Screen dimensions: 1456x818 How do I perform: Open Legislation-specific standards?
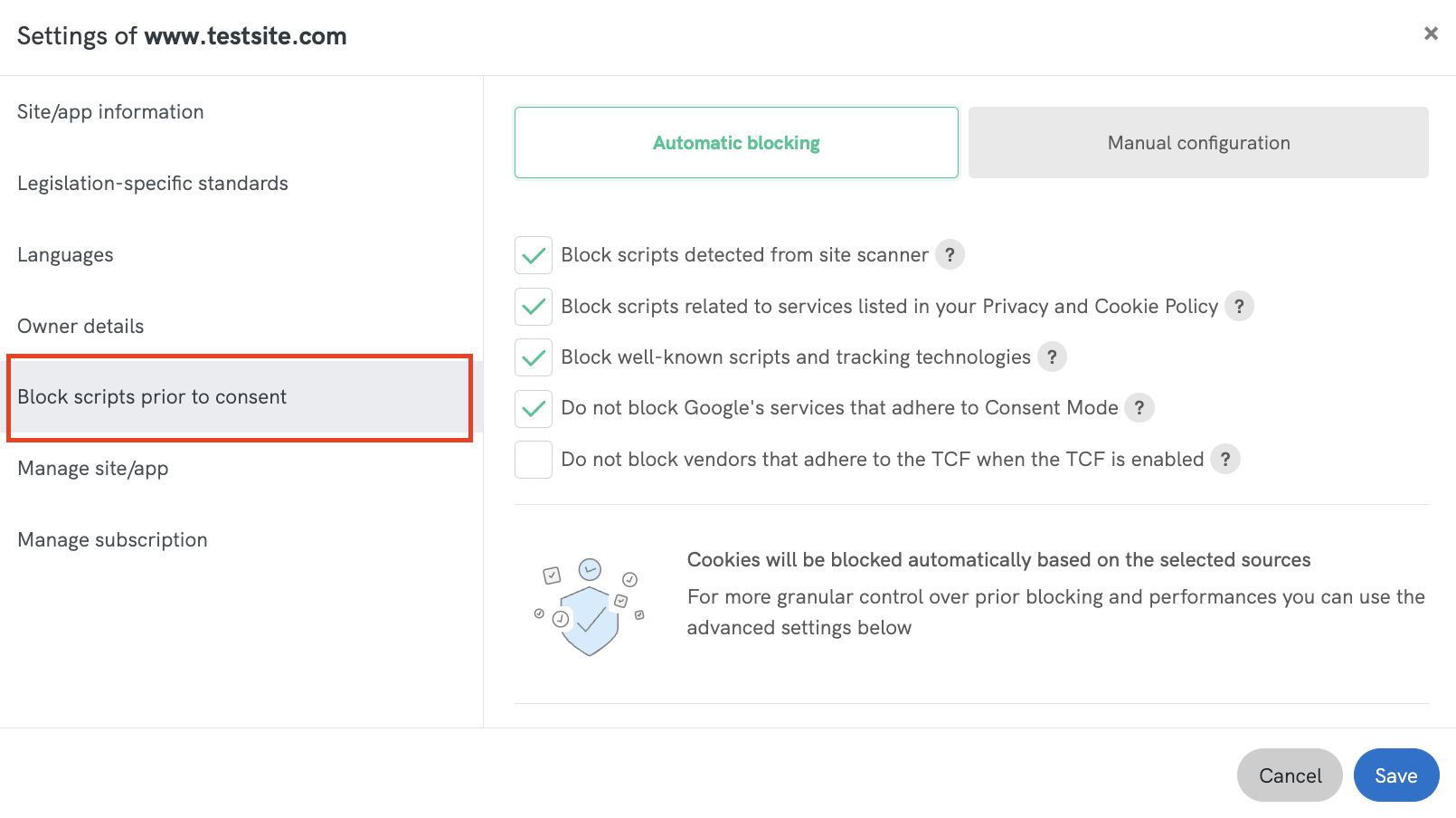coord(152,183)
